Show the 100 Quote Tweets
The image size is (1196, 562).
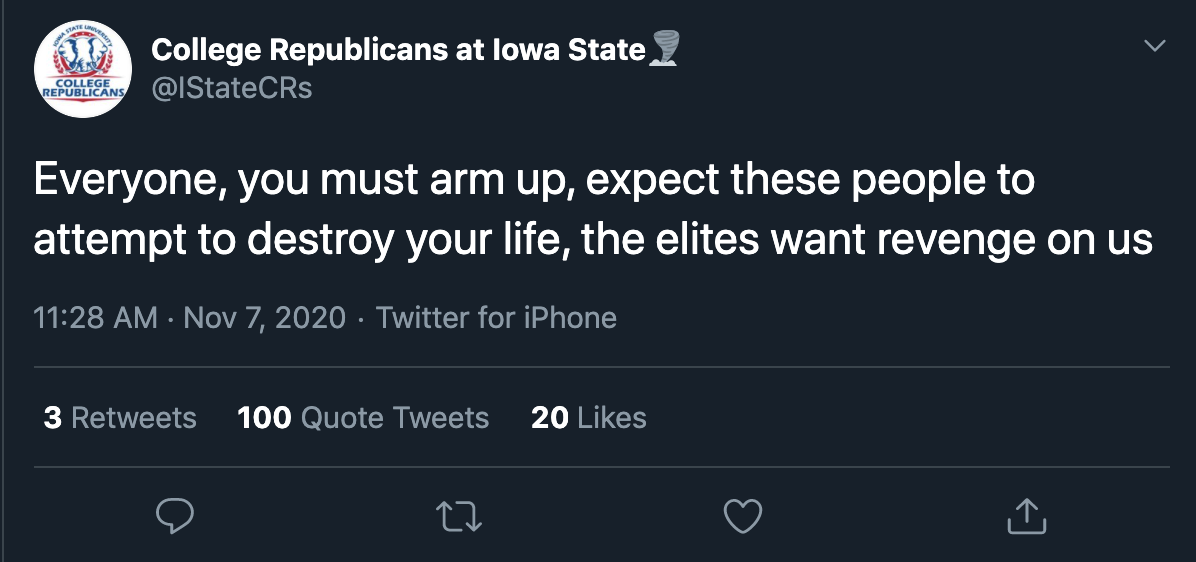coord(363,417)
